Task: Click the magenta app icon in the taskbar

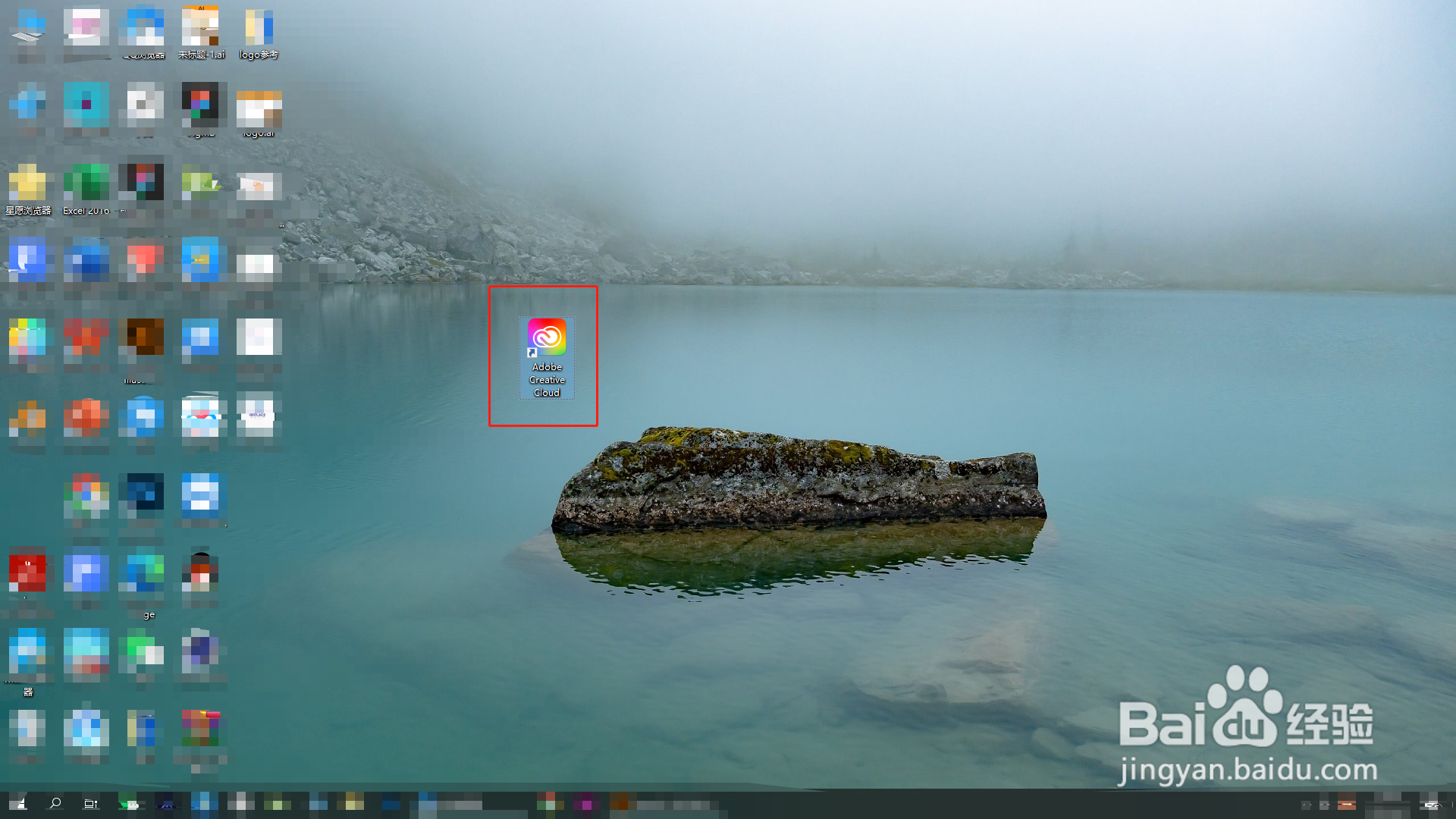Action: (x=585, y=804)
